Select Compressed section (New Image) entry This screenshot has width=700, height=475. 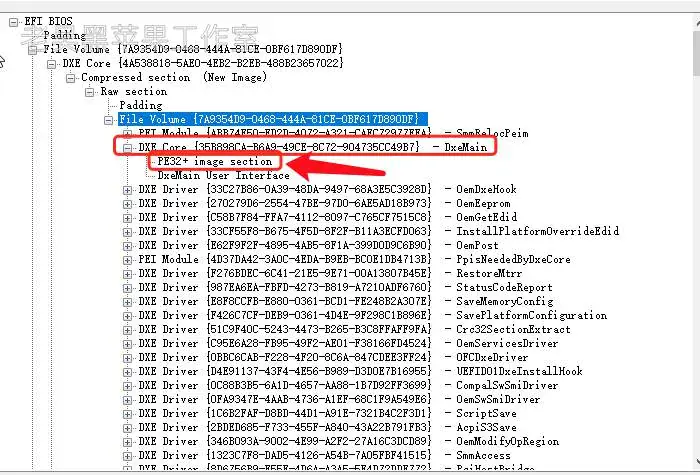point(174,77)
